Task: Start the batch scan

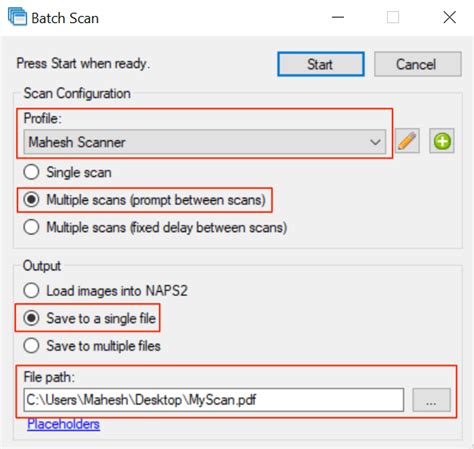Action: tap(321, 64)
